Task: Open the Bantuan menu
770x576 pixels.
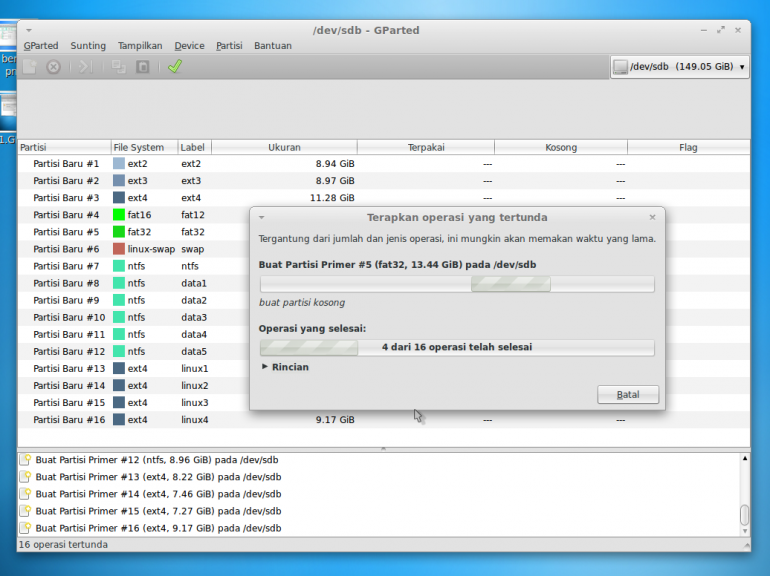Action: (x=273, y=46)
